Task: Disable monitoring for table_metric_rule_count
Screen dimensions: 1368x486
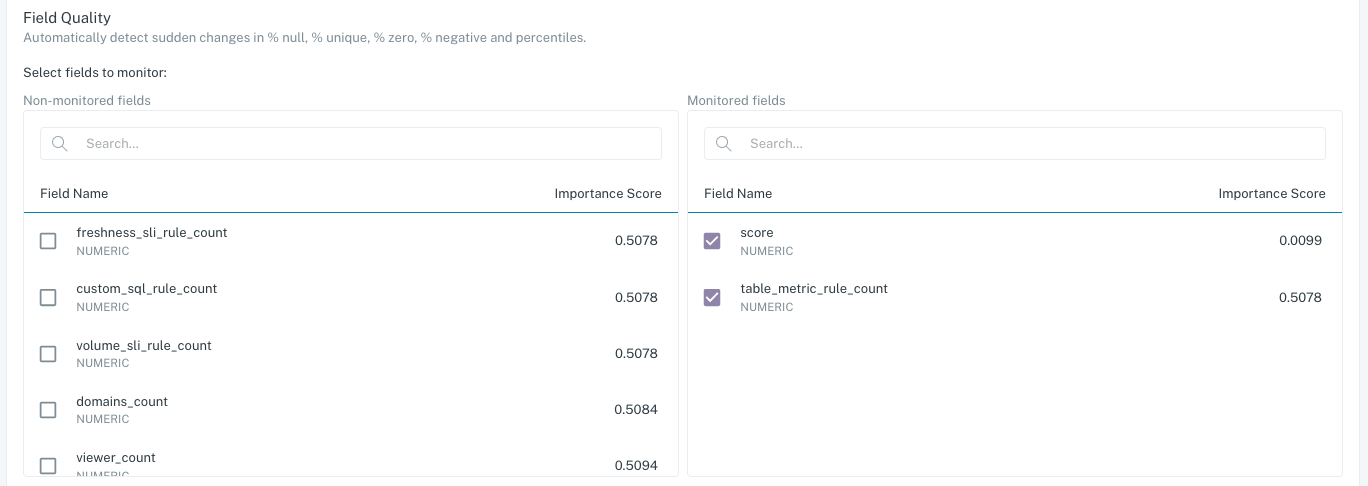Action: point(712,297)
